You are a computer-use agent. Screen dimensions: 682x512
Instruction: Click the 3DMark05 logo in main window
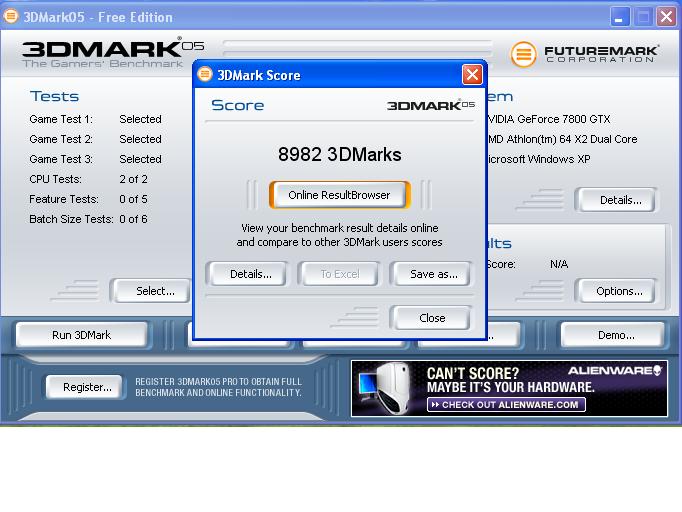point(113,53)
